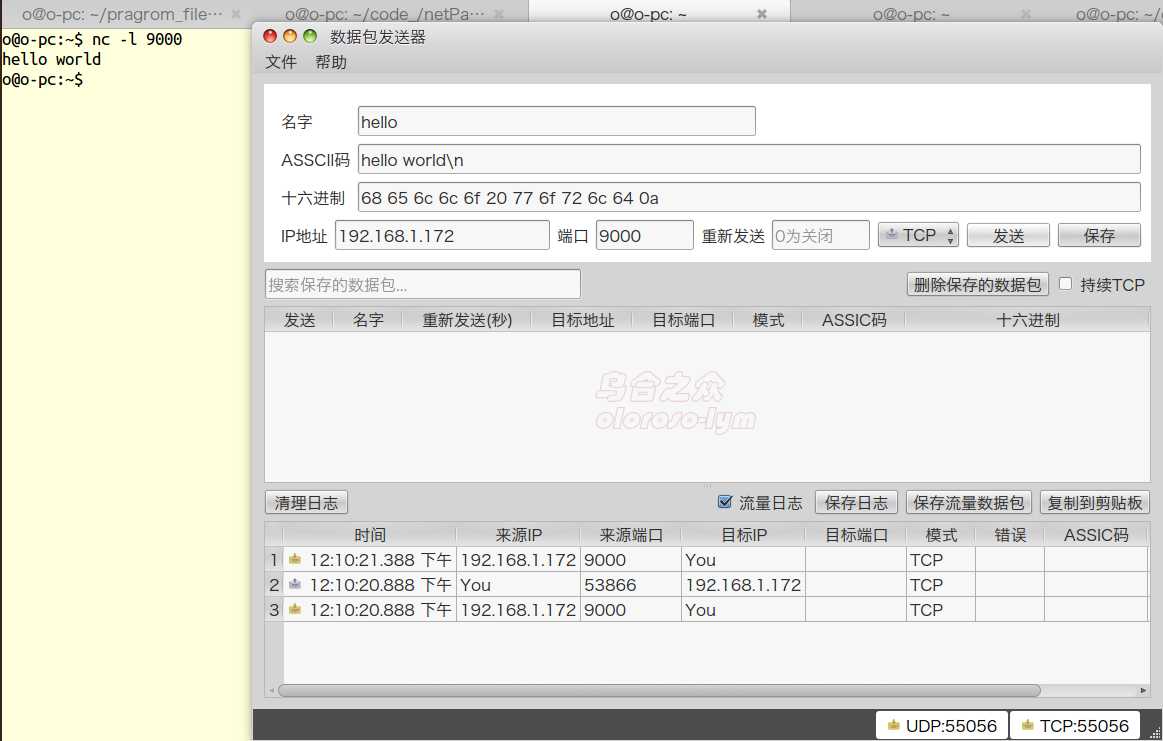This screenshot has width=1163, height=741.
Task: Click the received-packet icon in log row 1
Action: pos(294,559)
